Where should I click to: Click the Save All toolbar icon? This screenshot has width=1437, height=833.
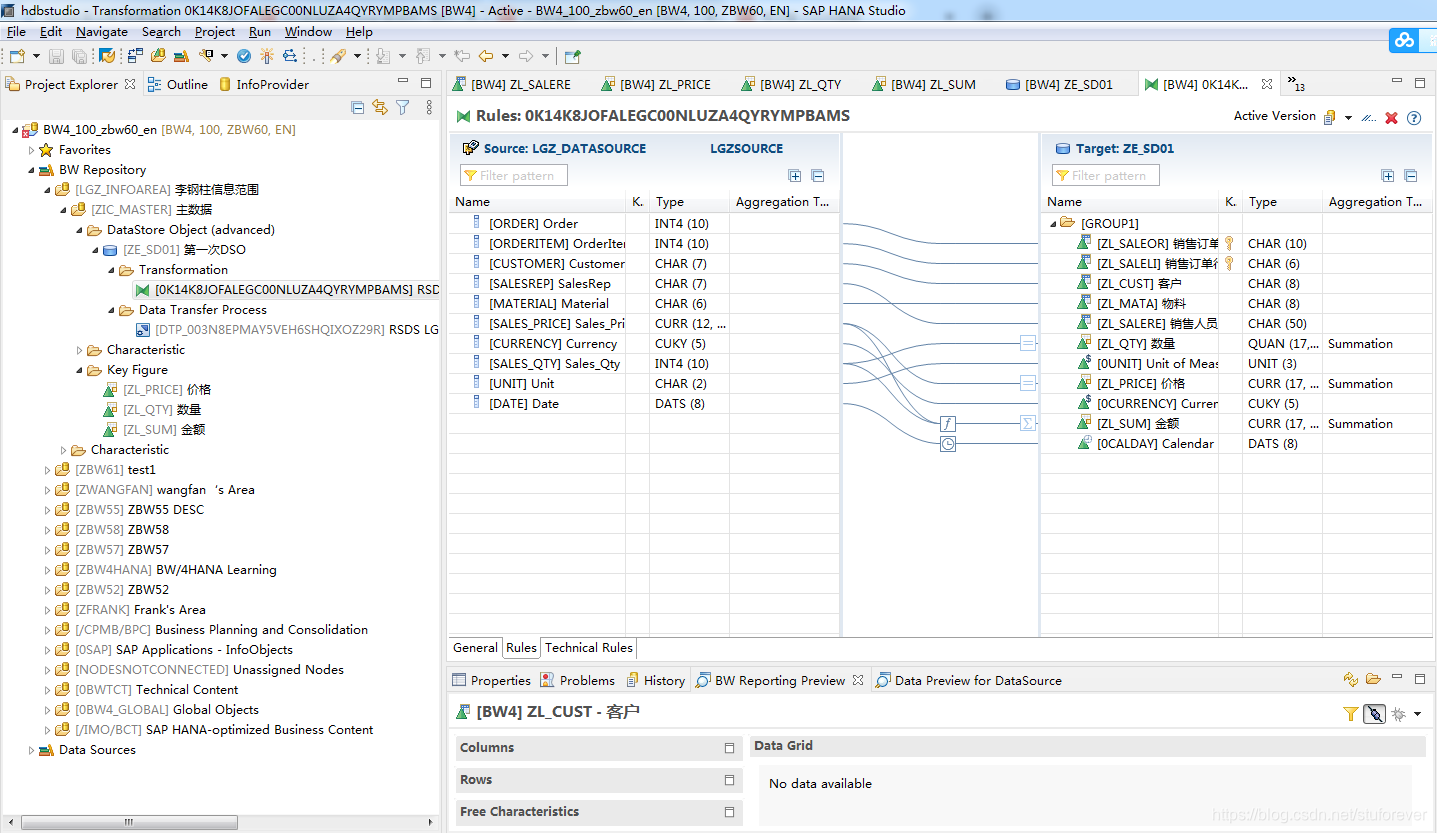78,56
